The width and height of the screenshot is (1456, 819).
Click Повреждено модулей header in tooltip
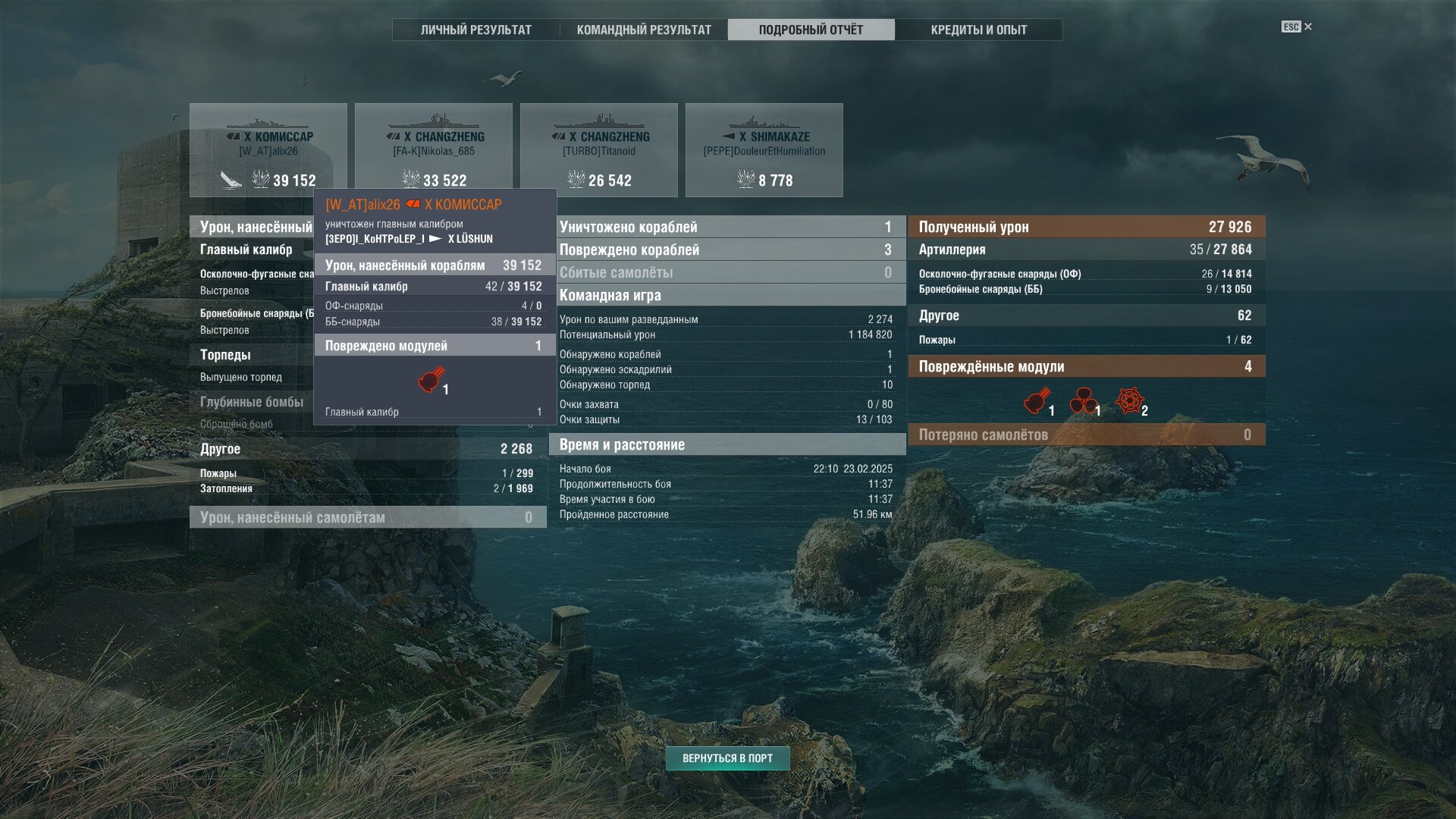pyautogui.click(x=435, y=346)
